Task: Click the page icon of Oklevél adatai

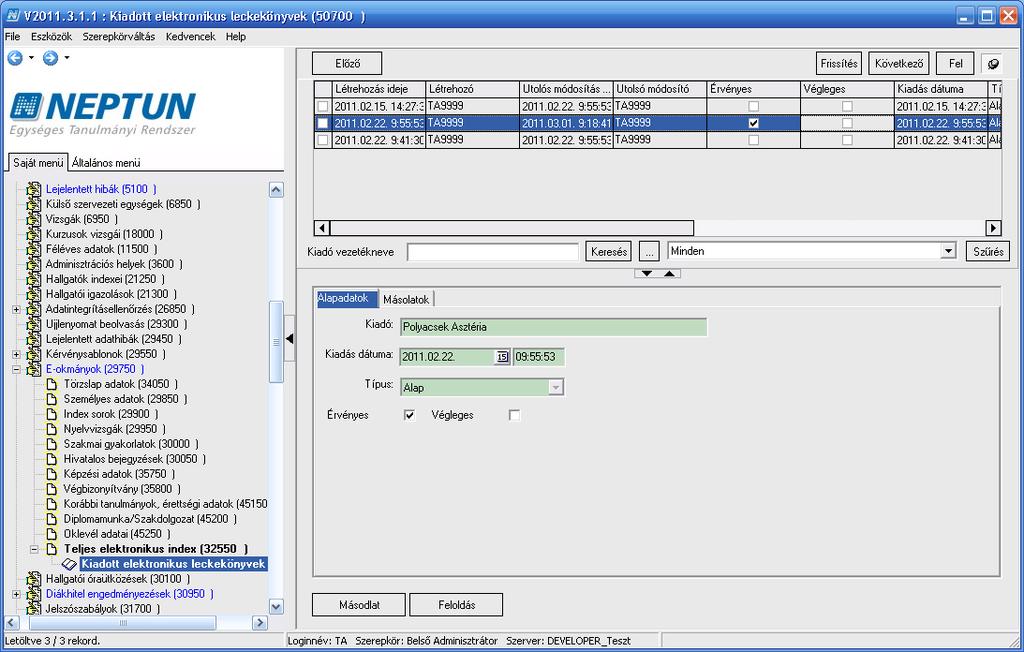Action: pos(52,534)
